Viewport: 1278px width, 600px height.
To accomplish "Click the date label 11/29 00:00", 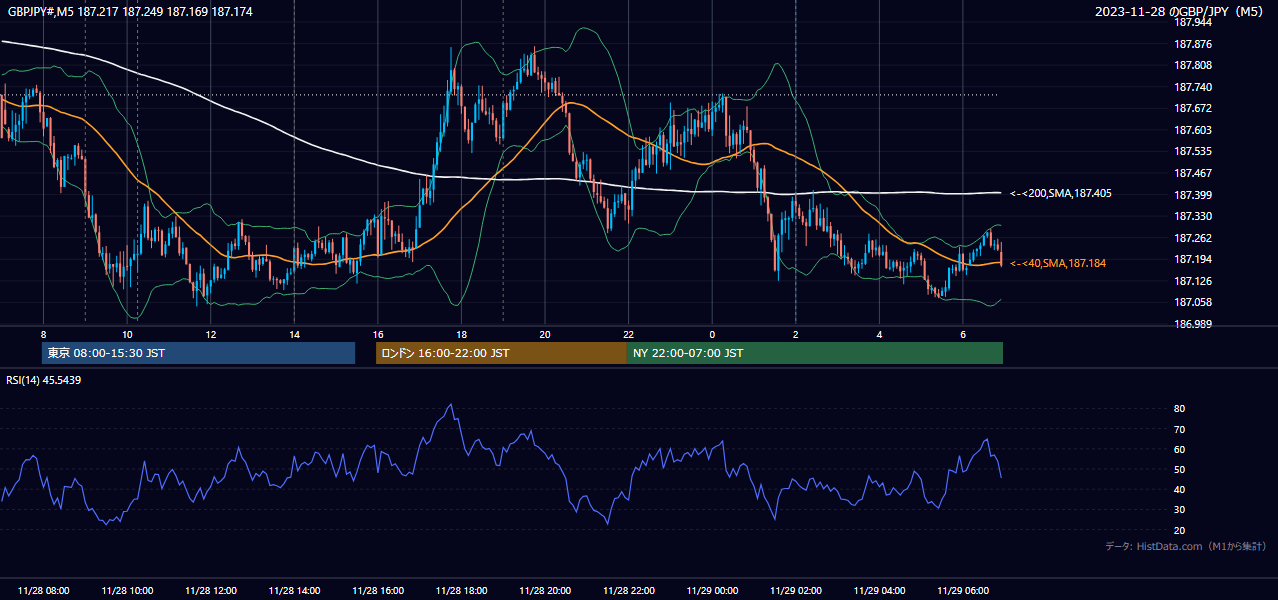I will pos(712,591).
